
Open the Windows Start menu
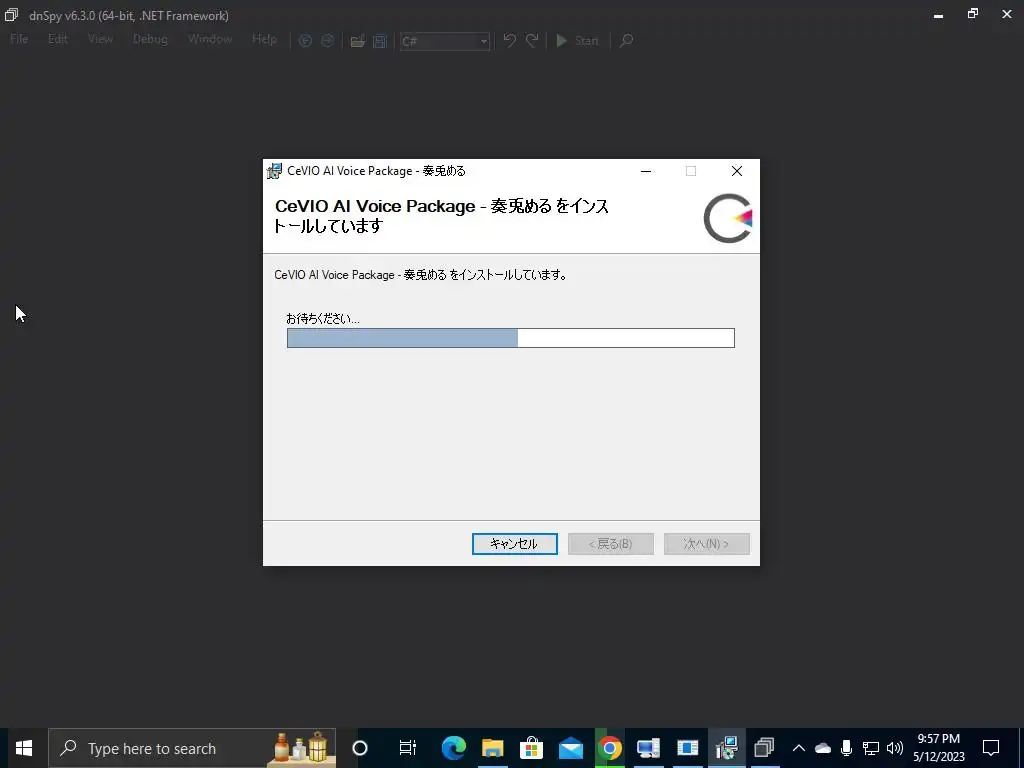pos(24,748)
